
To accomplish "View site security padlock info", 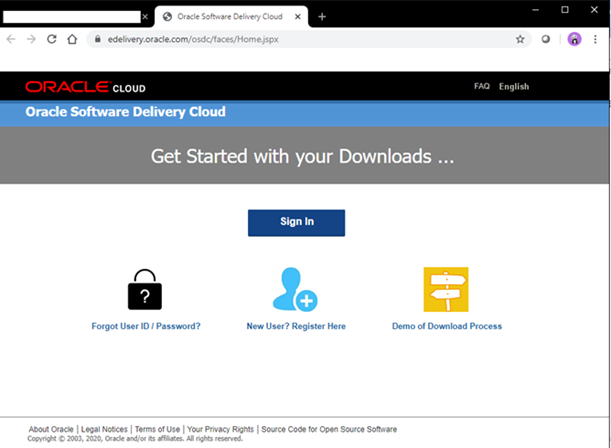I will [x=98, y=39].
